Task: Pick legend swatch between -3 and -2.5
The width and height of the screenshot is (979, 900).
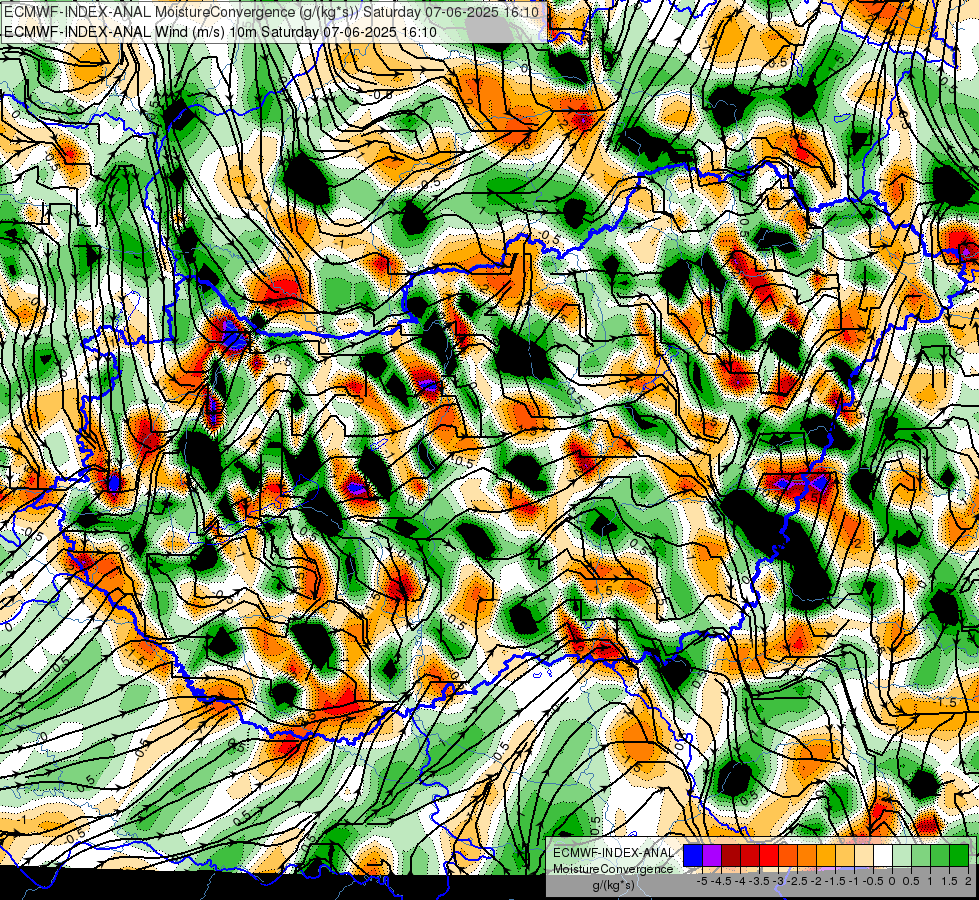Action: [788, 855]
